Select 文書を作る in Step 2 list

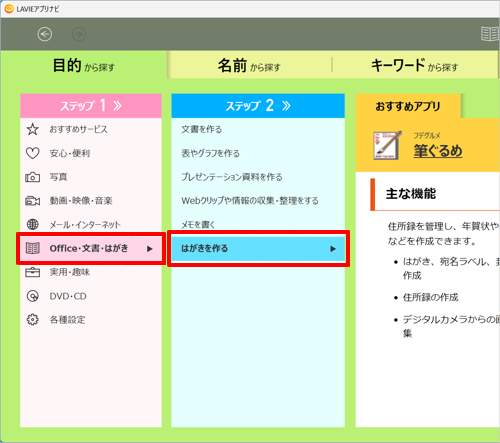(x=201, y=129)
